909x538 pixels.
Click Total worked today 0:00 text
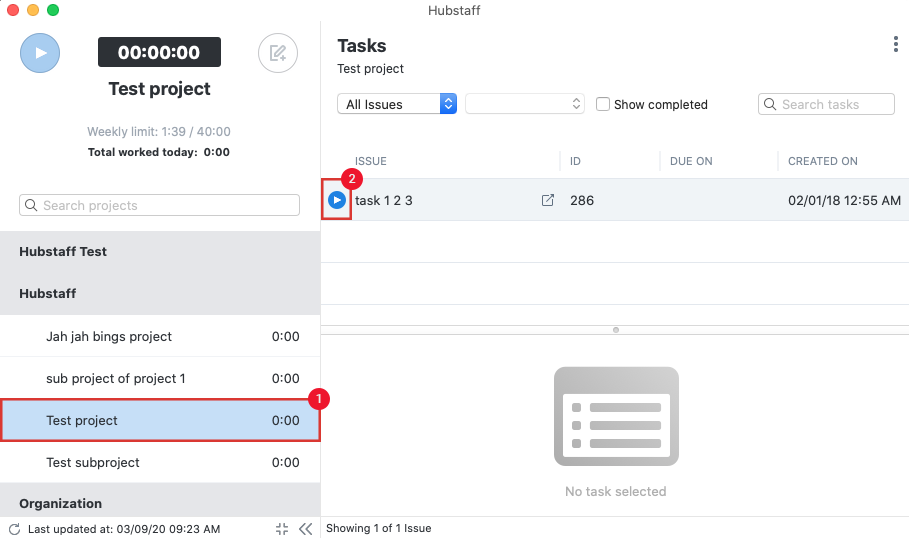(159, 152)
